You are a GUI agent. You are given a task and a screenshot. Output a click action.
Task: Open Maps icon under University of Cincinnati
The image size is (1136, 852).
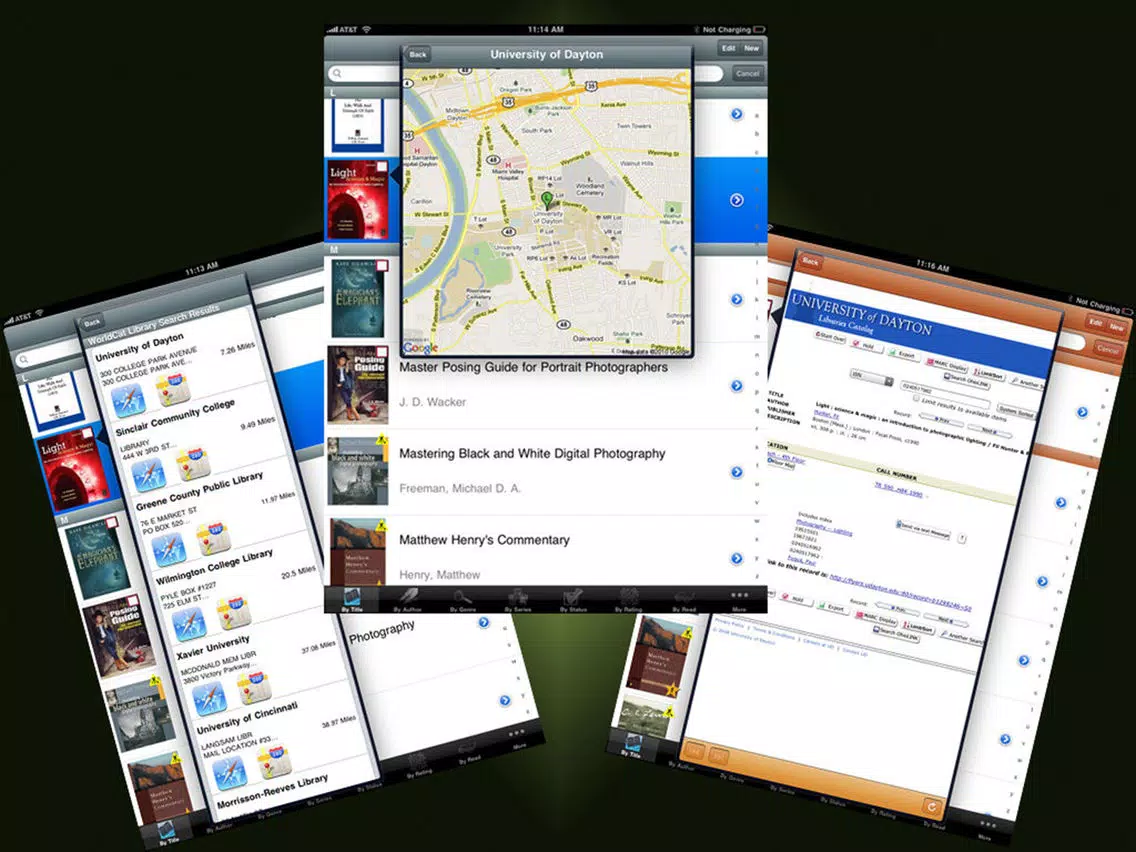275,762
